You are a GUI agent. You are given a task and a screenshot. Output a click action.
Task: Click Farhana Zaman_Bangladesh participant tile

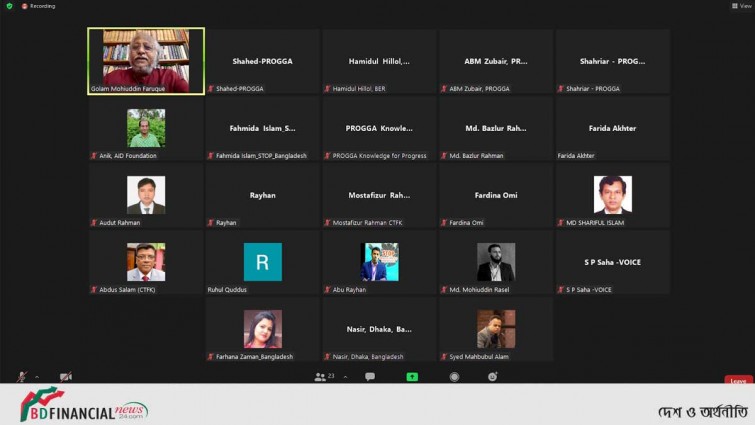262,329
